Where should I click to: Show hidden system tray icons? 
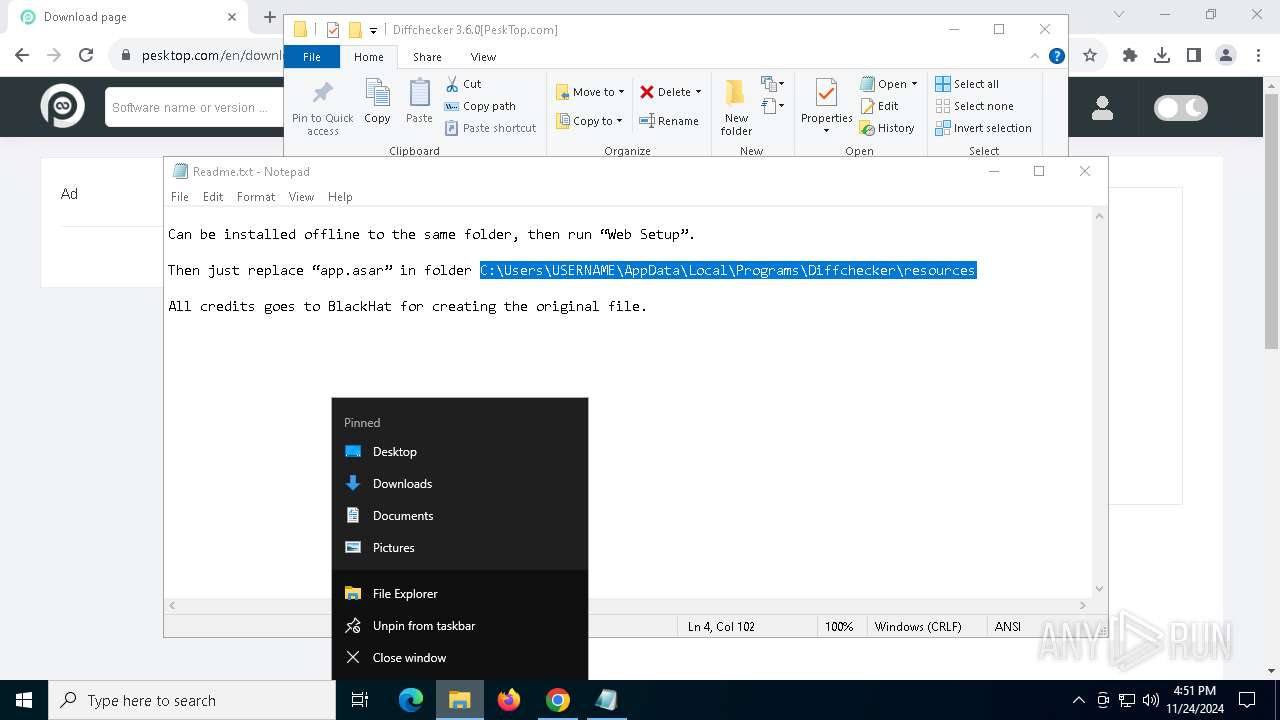pos(1078,700)
